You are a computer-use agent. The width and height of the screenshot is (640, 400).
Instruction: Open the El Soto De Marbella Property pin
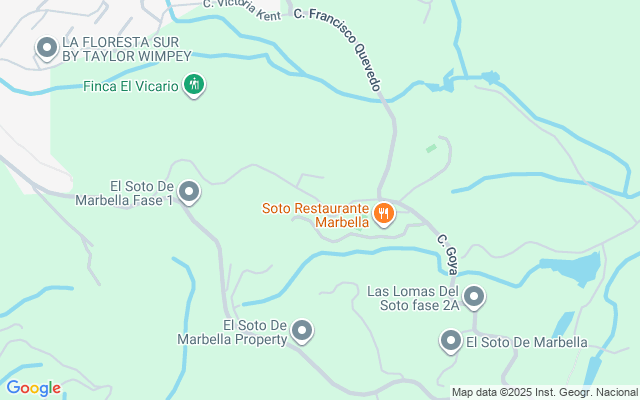coord(302,331)
